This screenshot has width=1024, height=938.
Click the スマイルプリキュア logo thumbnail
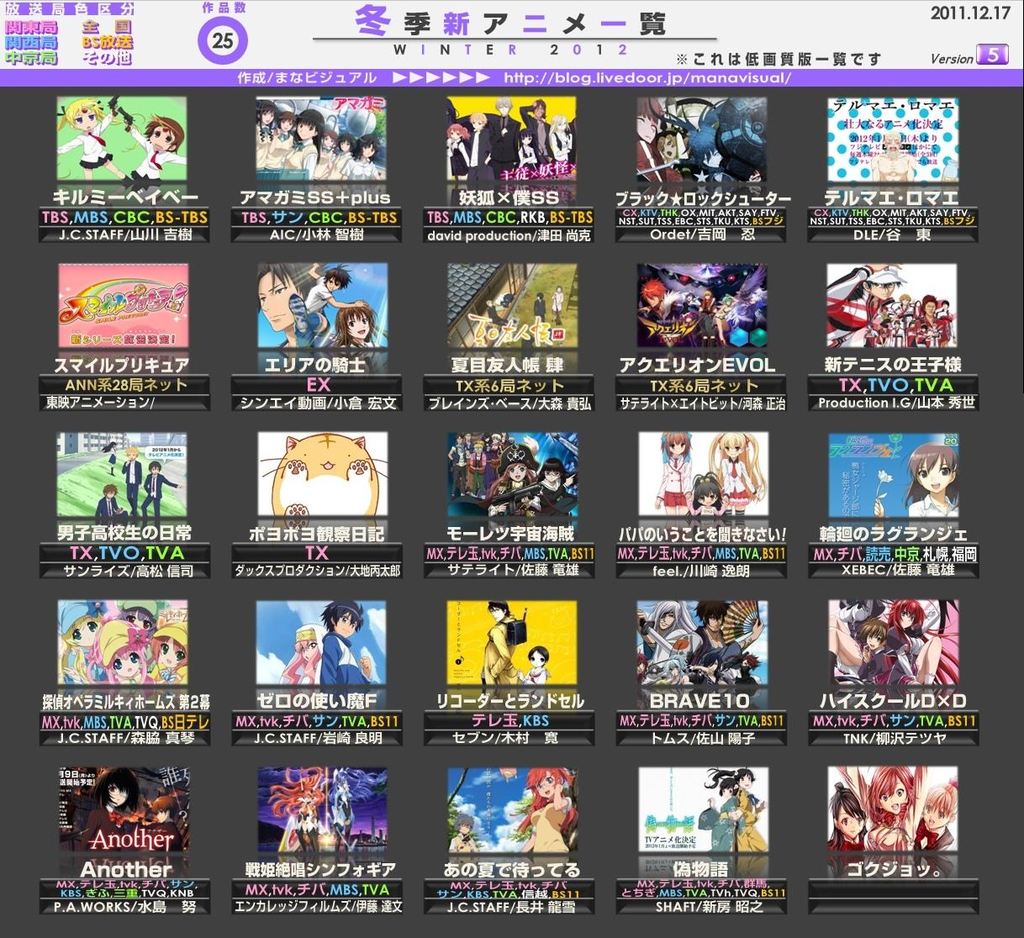(123, 305)
